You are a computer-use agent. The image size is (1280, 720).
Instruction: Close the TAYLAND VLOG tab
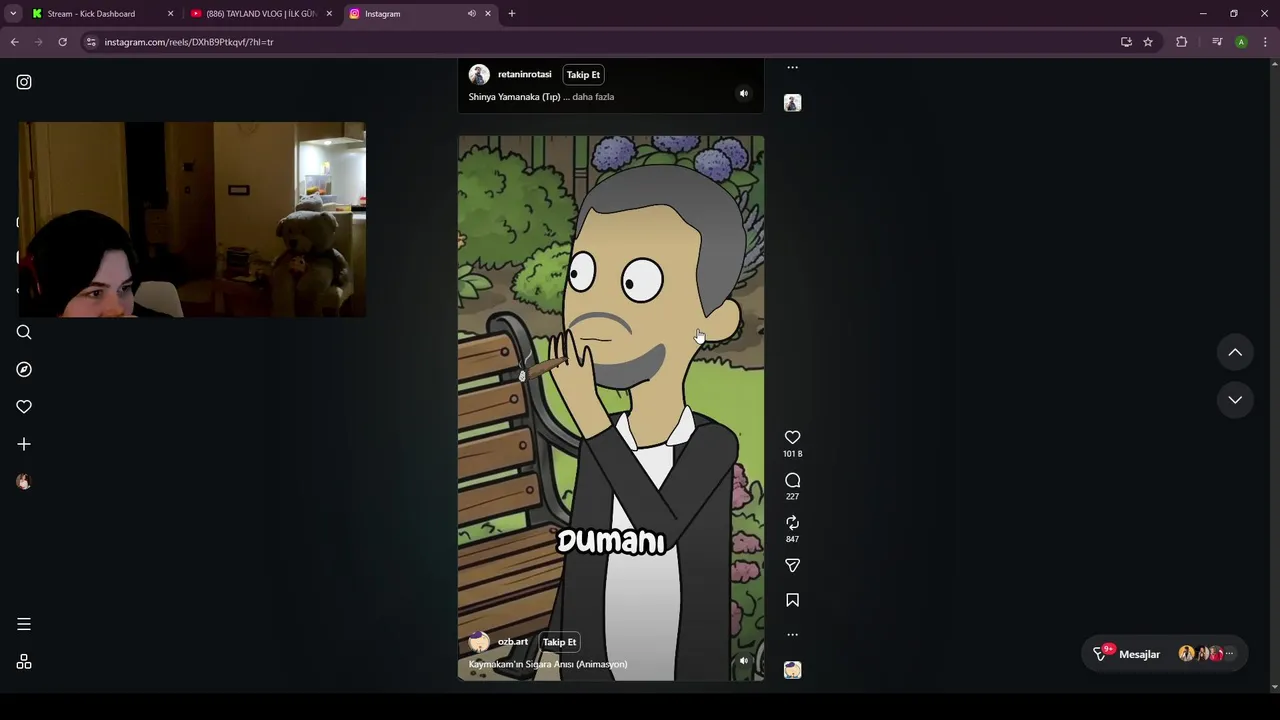[x=329, y=14]
